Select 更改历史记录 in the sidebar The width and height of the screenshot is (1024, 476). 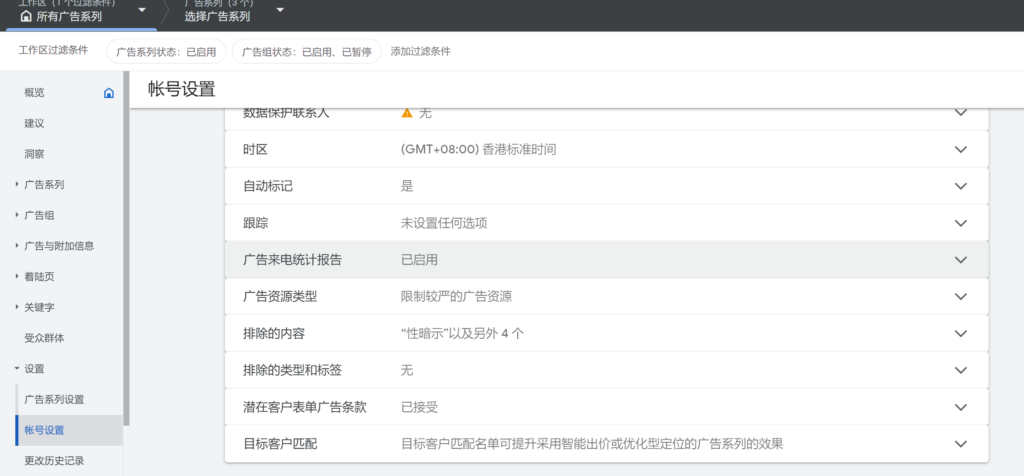[54, 461]
